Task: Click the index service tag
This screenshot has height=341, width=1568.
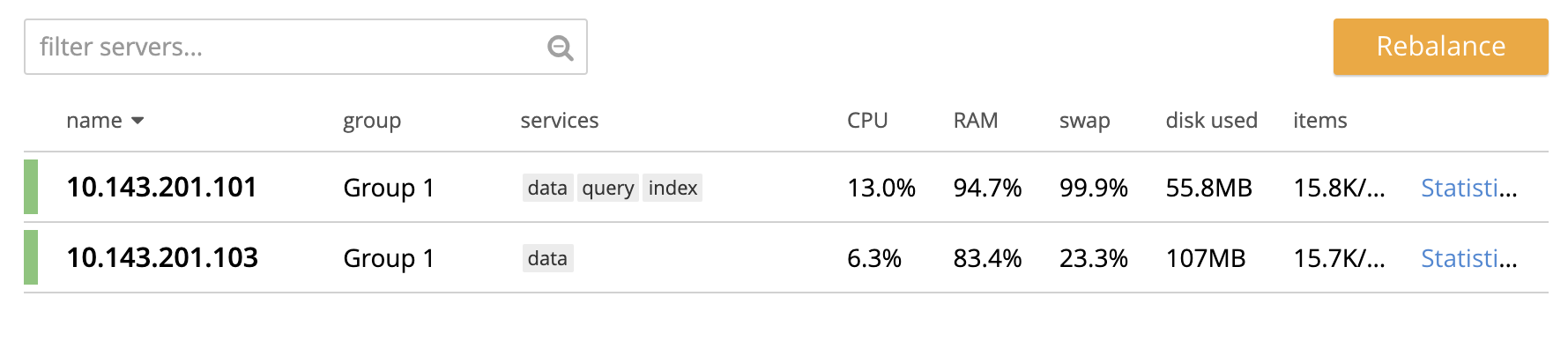Action: tap(673, 188)
